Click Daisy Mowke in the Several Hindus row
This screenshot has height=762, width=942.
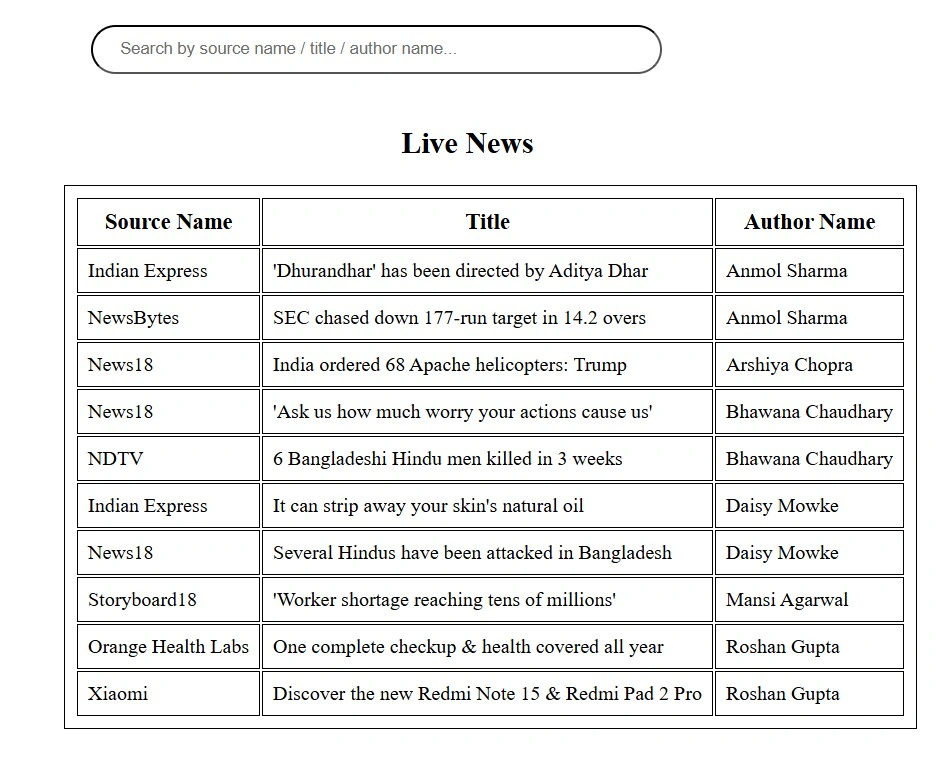click(809, 553)
